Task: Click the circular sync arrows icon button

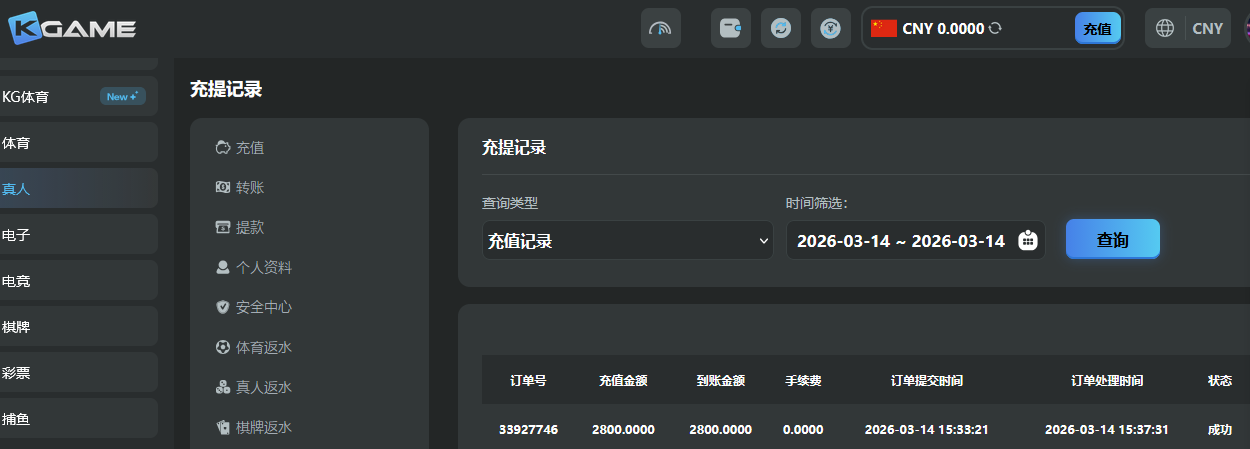Action: [x=780, y=28]
